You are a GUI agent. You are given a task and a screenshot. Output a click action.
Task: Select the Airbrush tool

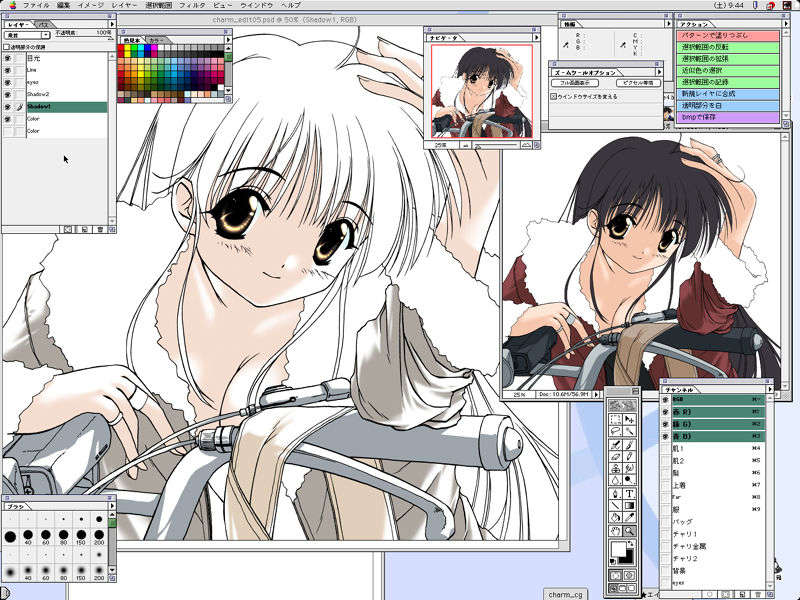pos(616,445)
